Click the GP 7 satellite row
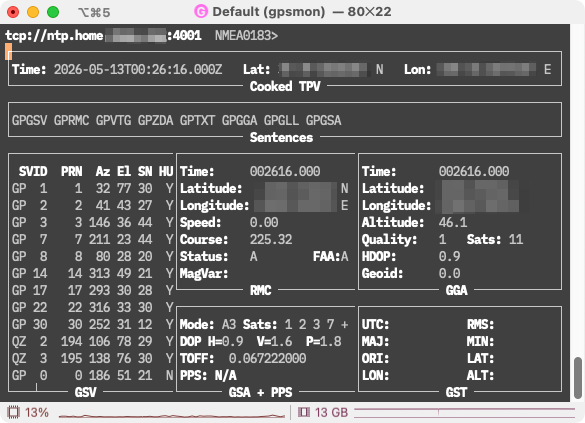 pyautogui.click(x=93, y=239)
